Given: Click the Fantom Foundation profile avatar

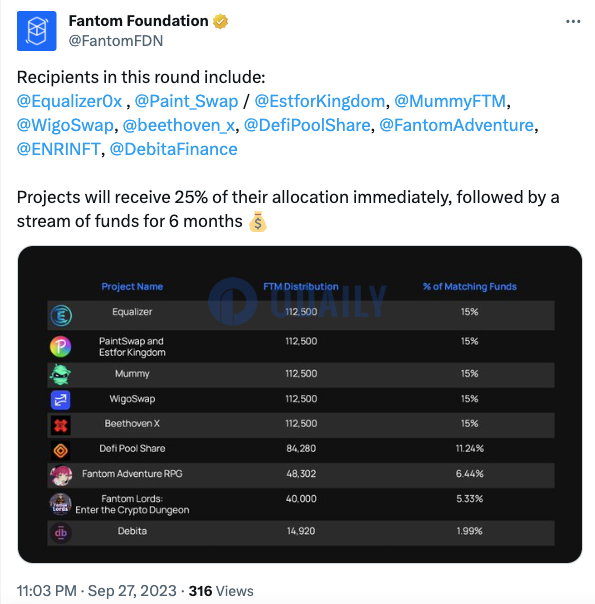Looking at the screenshot, I should coord(37,31).
